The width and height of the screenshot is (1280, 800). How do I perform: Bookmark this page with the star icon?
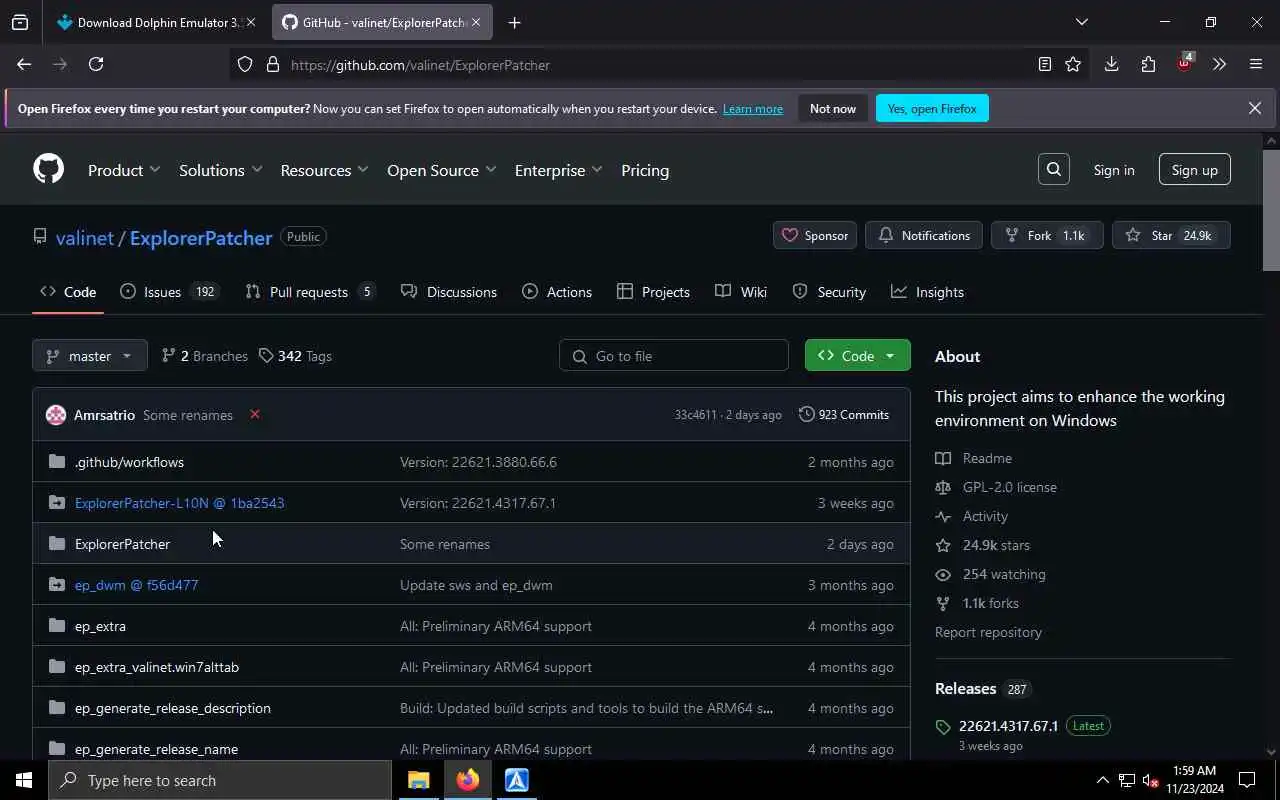pyautogui.click(x=1073, y=64)
